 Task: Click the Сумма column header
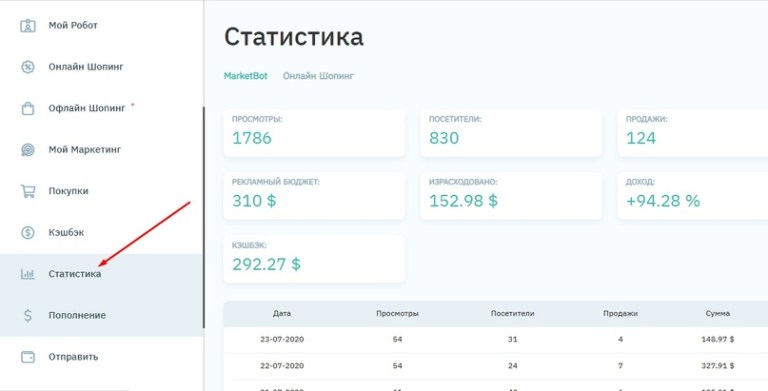718,314
